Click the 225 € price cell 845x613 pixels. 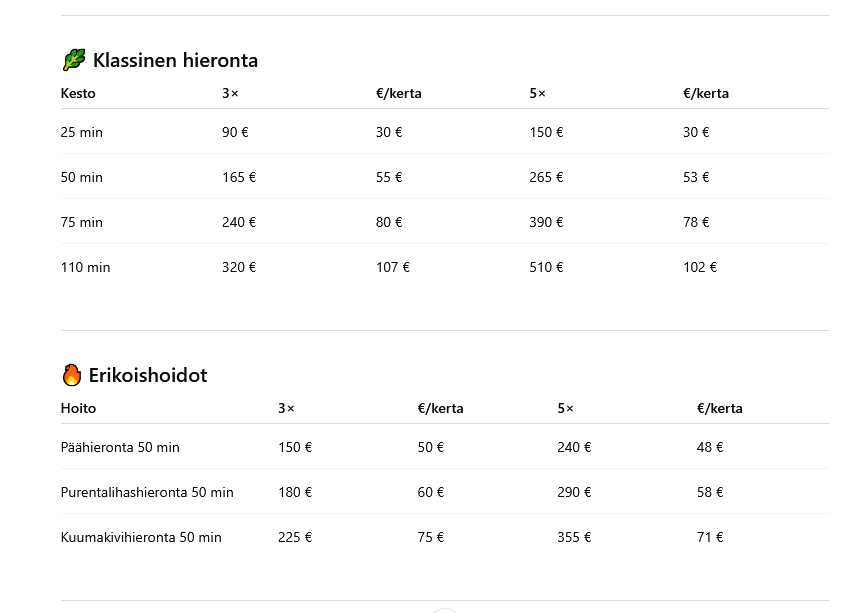(x=295, y=537)
